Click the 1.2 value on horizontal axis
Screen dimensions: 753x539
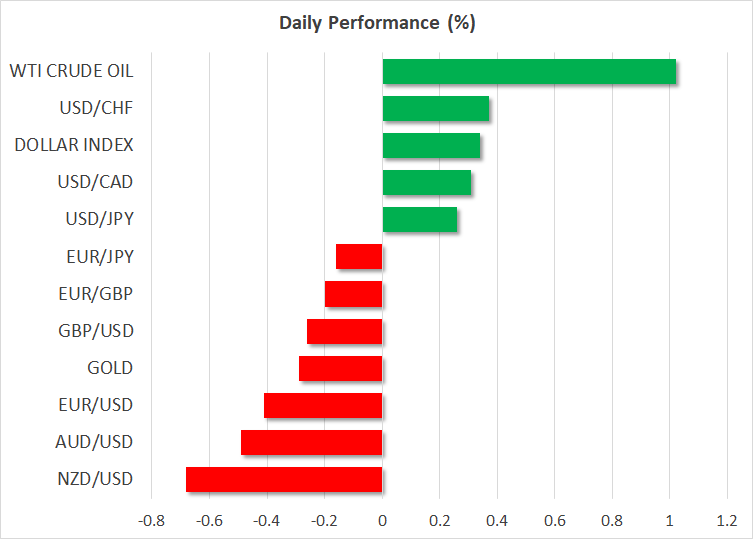click(727, 521)
